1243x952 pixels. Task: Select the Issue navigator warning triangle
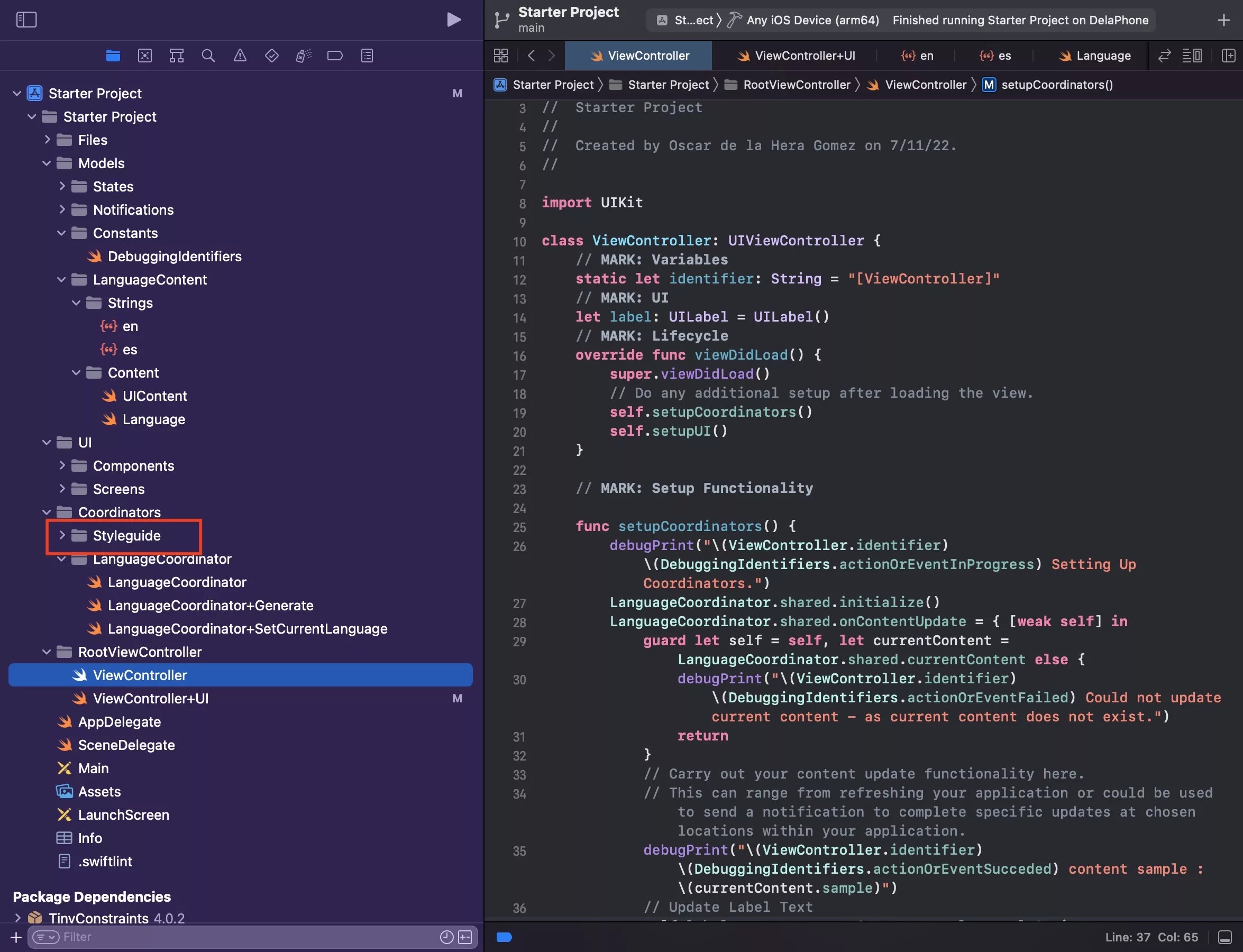click(240, 55)
